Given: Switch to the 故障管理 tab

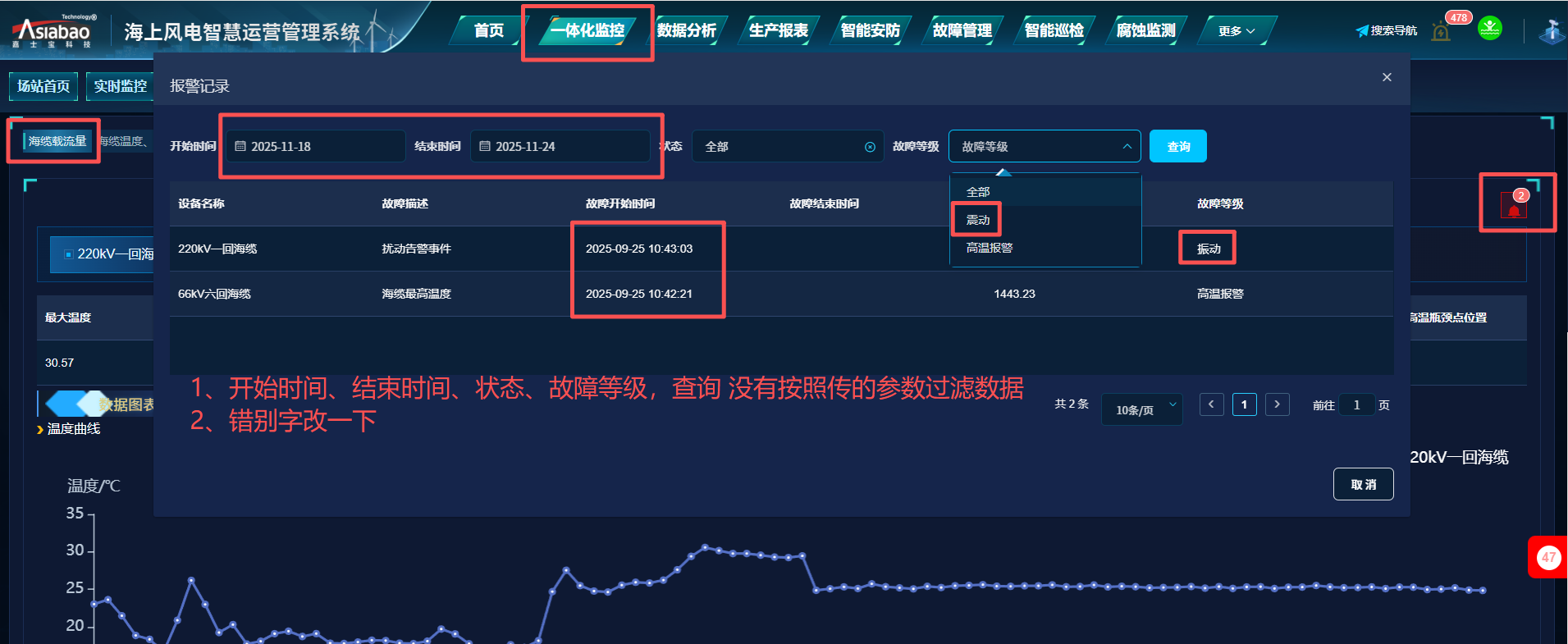Looking at the screenshot, I should 962,31.
